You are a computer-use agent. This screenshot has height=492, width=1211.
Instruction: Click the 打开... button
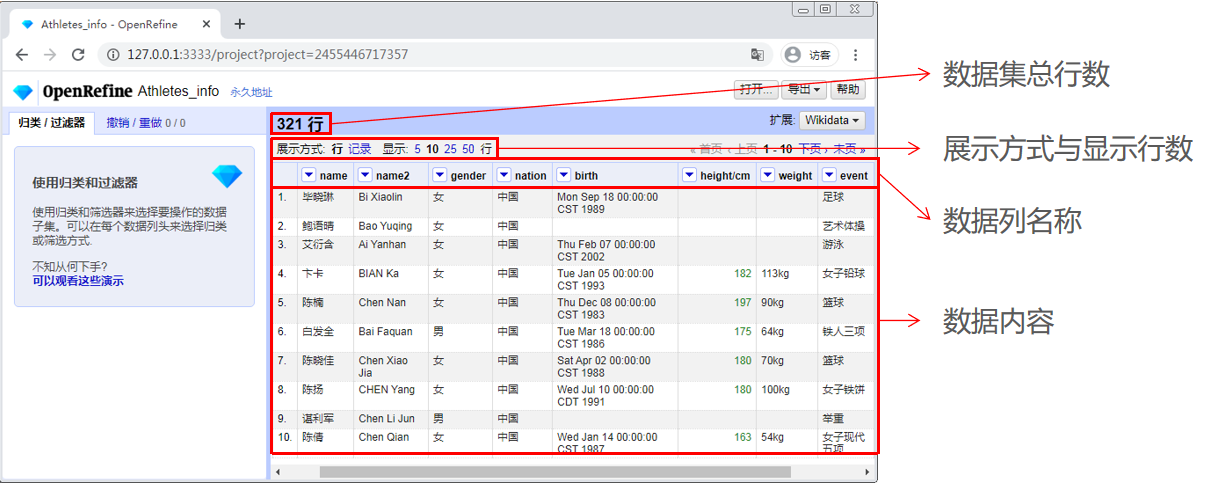point(756,89)
